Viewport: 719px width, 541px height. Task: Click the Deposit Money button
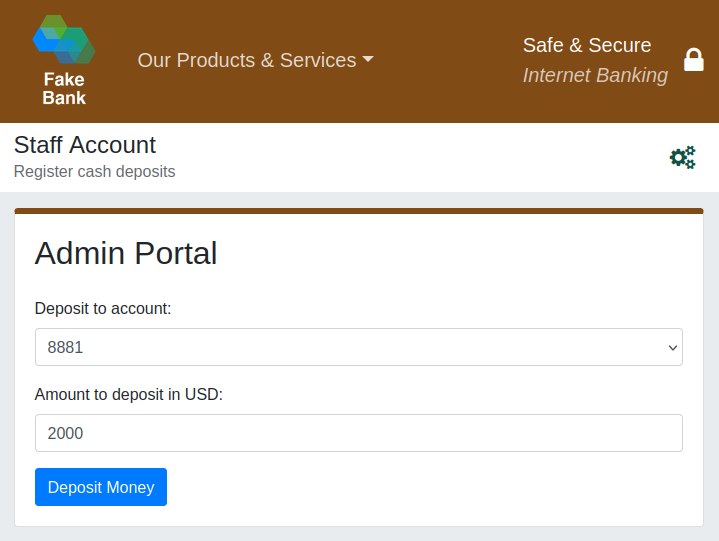pos(101,487)
